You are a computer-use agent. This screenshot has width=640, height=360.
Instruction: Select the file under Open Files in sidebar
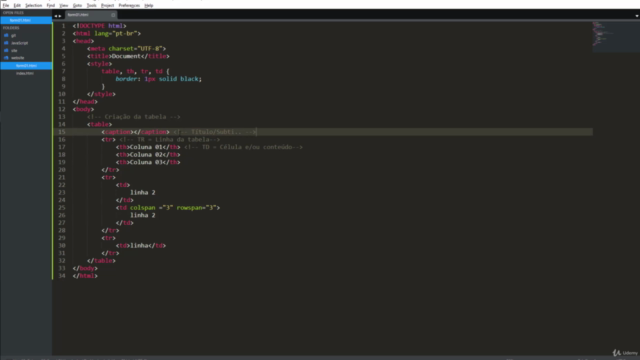tap(26, 20)
